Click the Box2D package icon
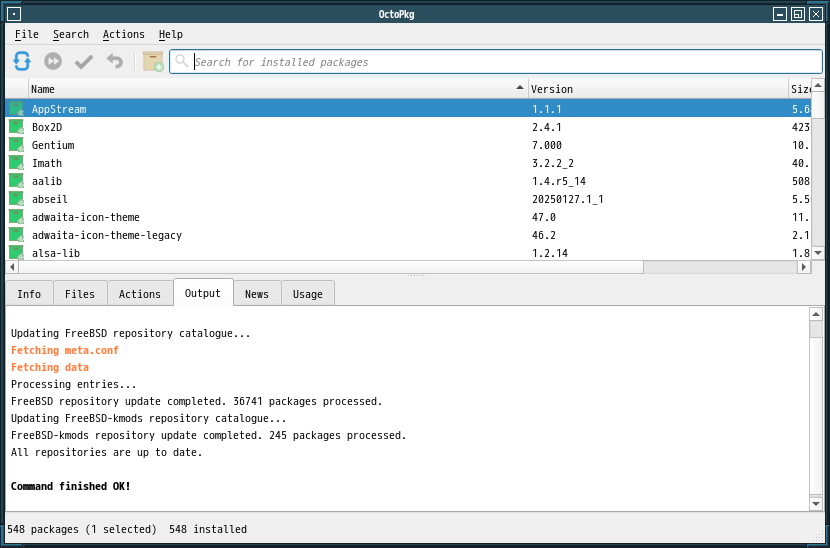This screenshot has height=548, width=830. (x=16, y=127)
